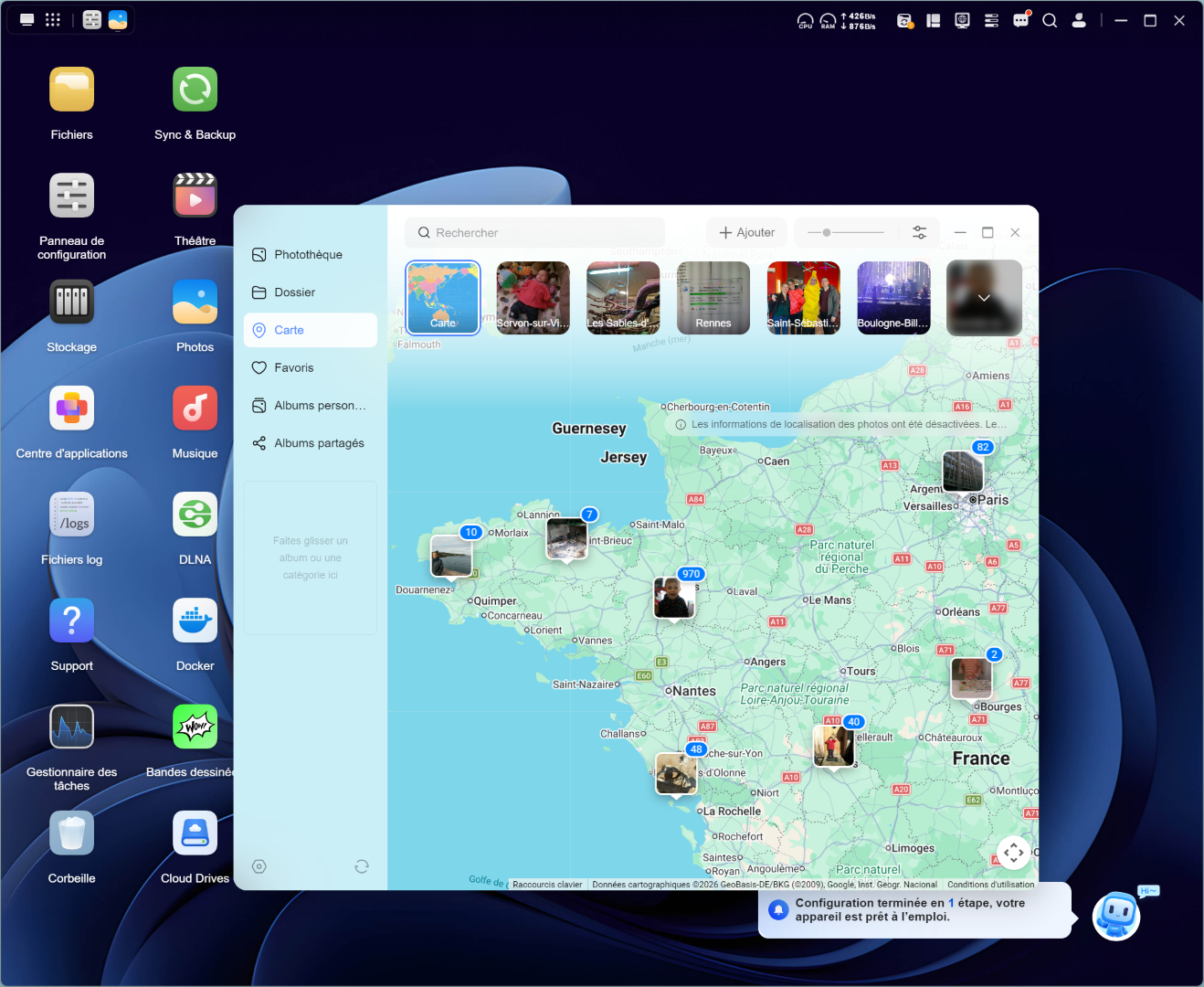
Task: Open the 48-photo cluster on the map
Action: coord(677,773)
